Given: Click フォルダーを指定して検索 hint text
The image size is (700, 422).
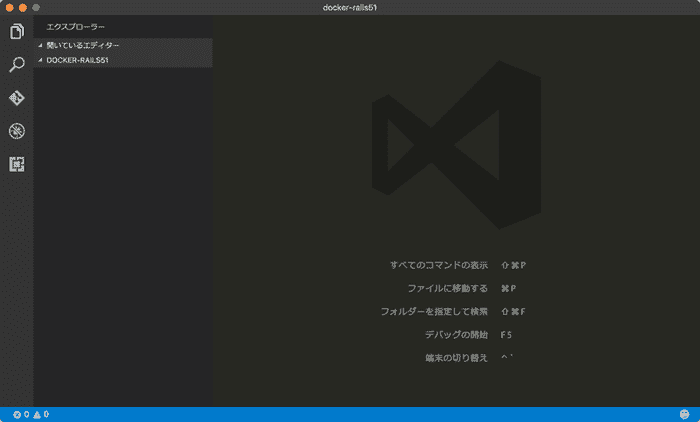Looking at the screenshot, I should (434, 312).
